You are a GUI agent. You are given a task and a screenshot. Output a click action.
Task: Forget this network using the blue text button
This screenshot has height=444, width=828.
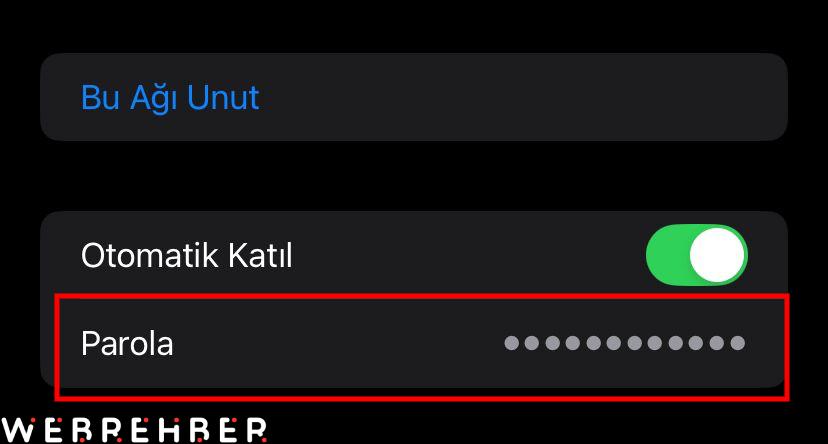[170, 98]
